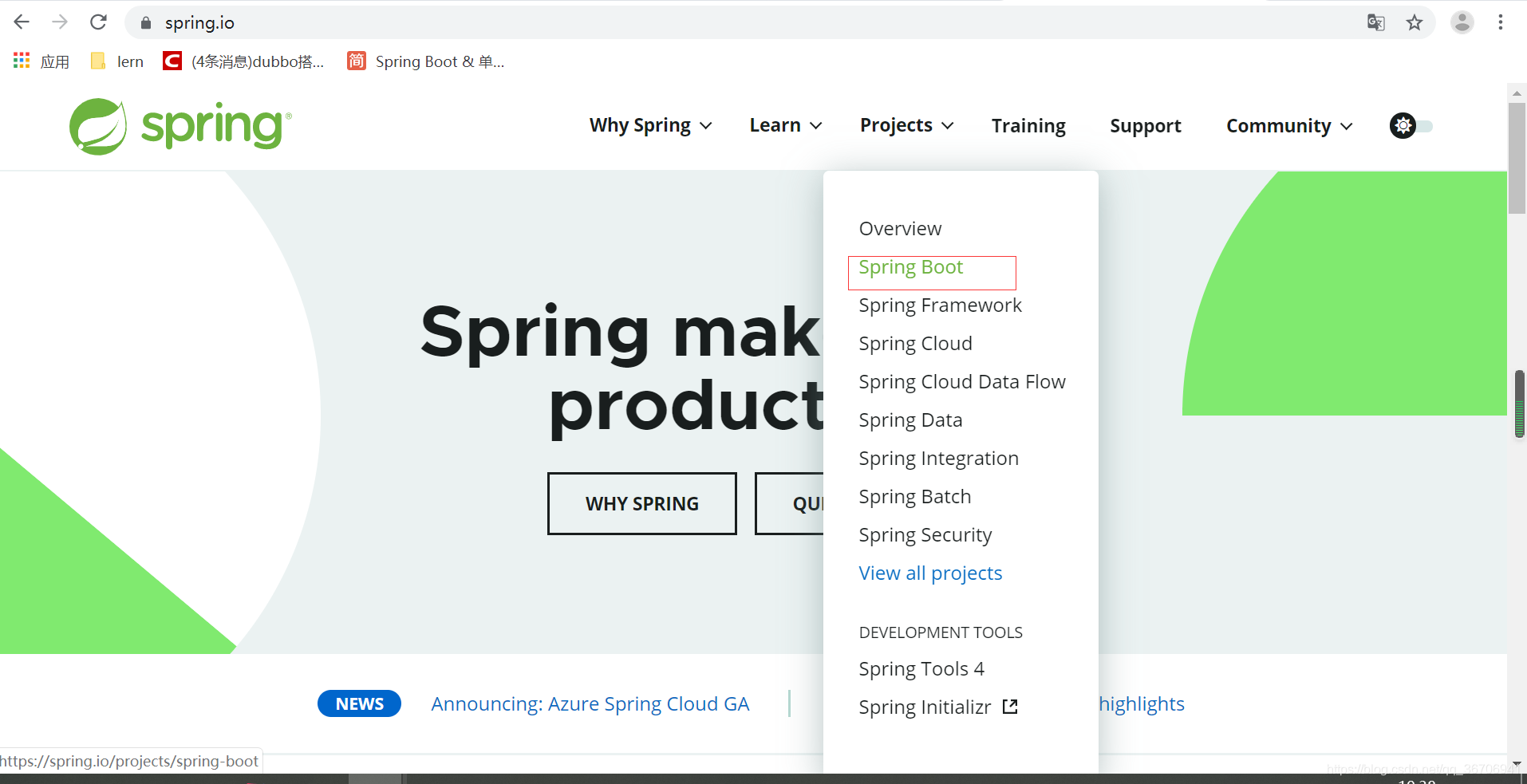Open the translate page icon

click(1376, 22)
